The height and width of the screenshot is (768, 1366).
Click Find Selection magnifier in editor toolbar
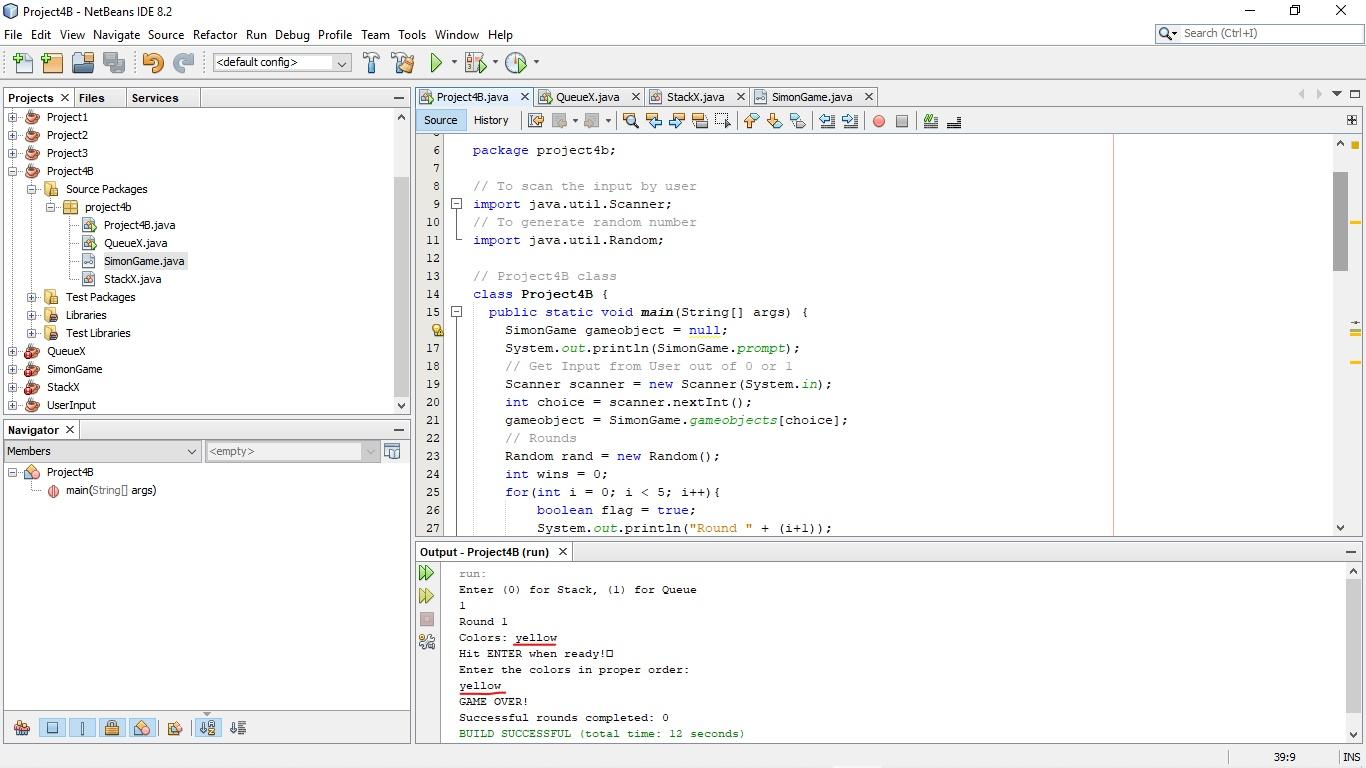630,120
